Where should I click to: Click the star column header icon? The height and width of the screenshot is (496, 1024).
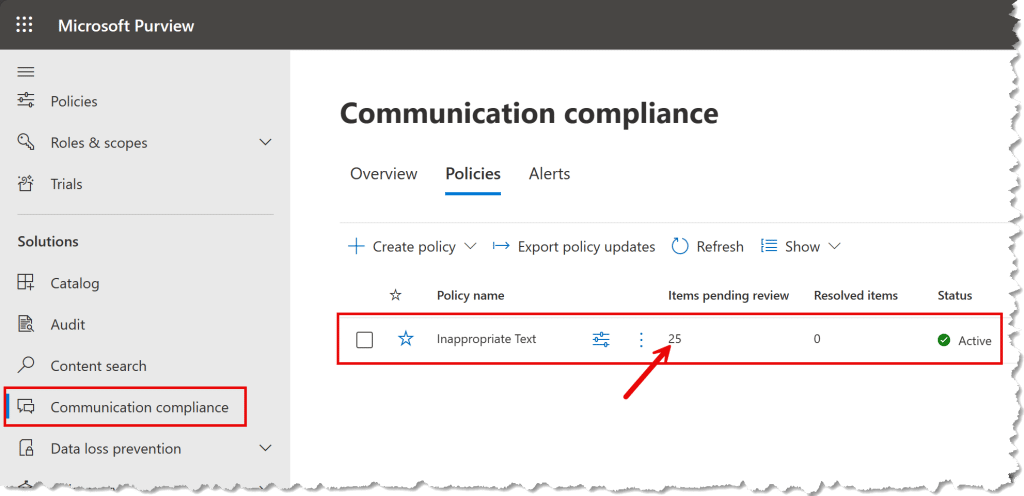(395, 296)
